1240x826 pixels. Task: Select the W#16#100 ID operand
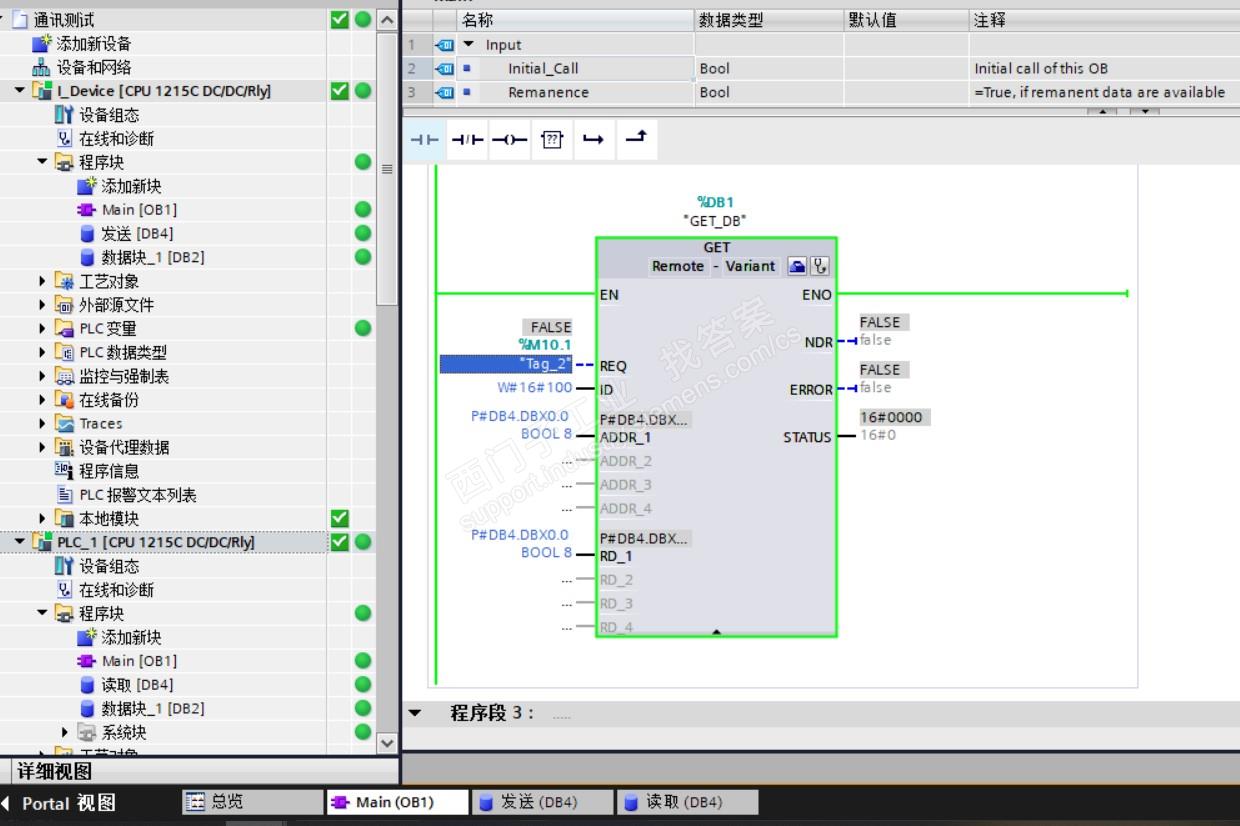click(x=535, y=387)
